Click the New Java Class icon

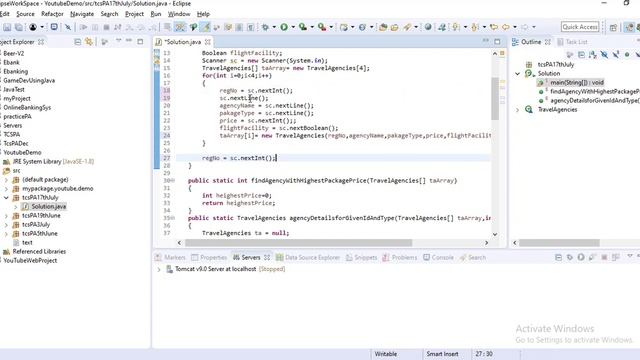pyautogui.click(x=362, y=27)
